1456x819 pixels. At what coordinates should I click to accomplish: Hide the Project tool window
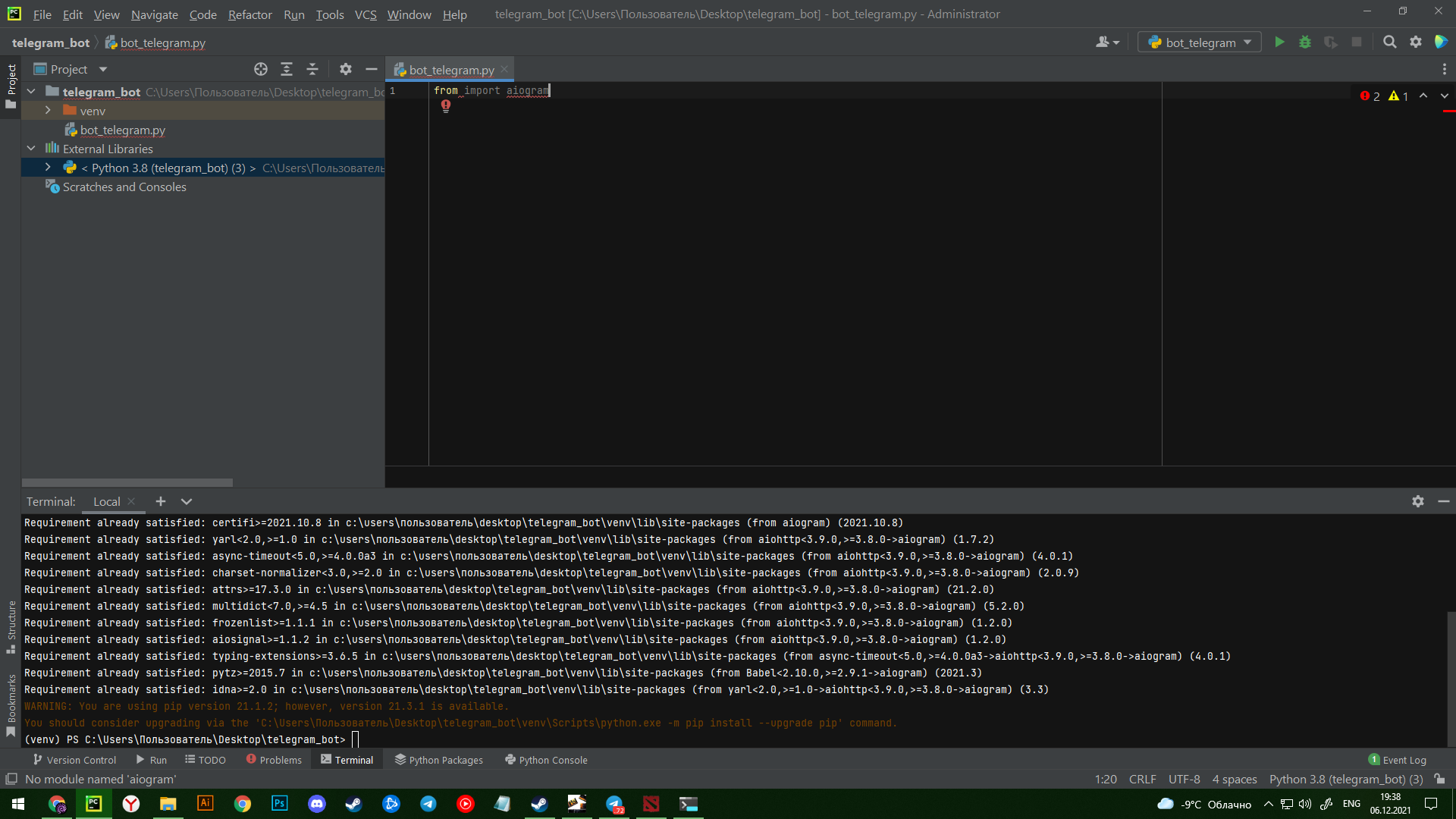coord(372,69)
